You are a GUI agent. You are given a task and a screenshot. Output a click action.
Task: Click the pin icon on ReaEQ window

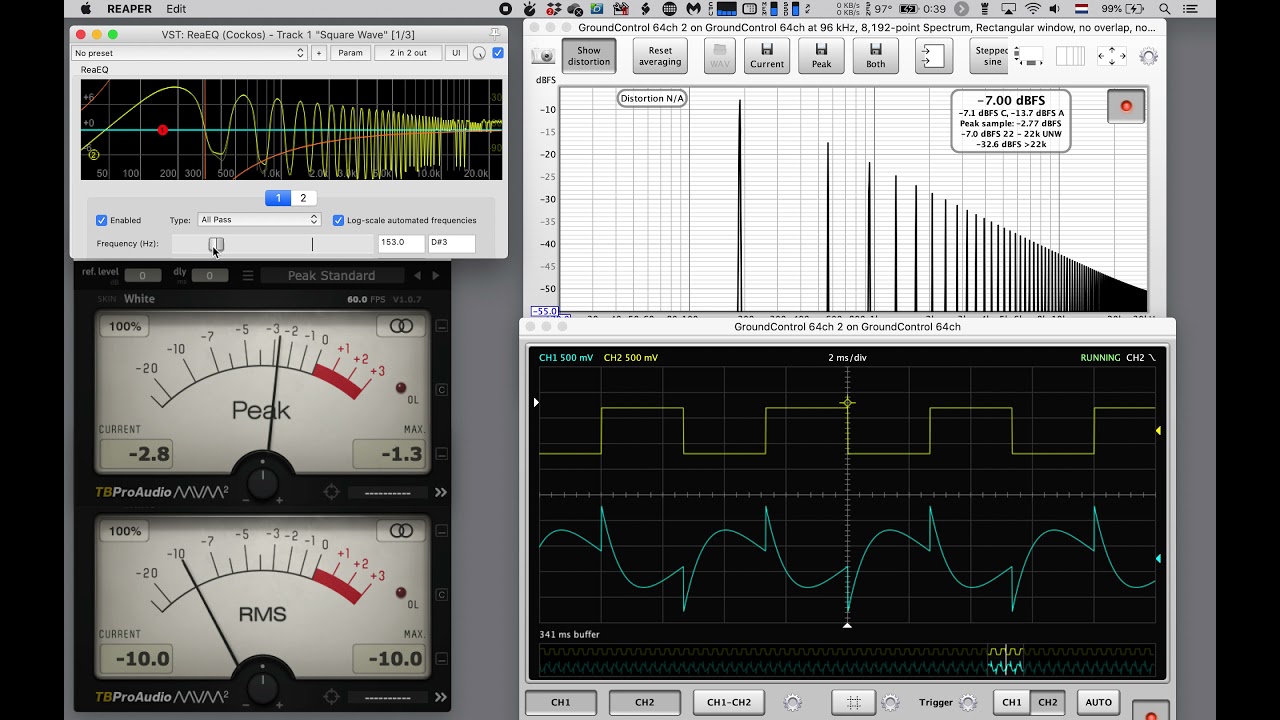pyautogui.click(x=494, y=35)
